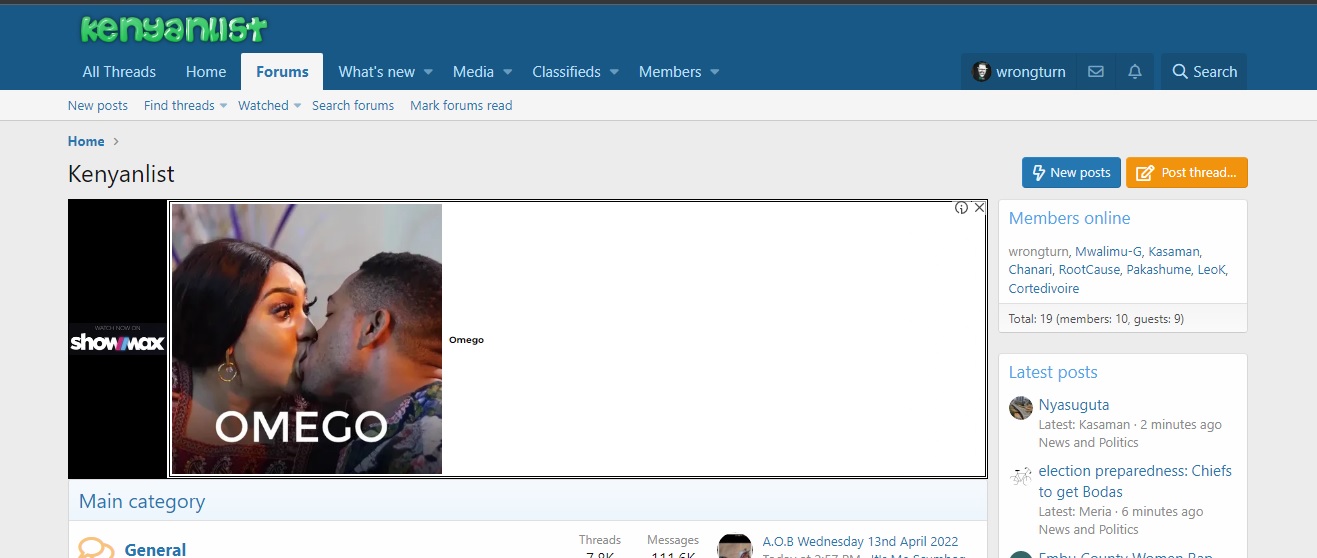
Task: Click the Kenyanlist logo
Action: [x=174, y=29]
